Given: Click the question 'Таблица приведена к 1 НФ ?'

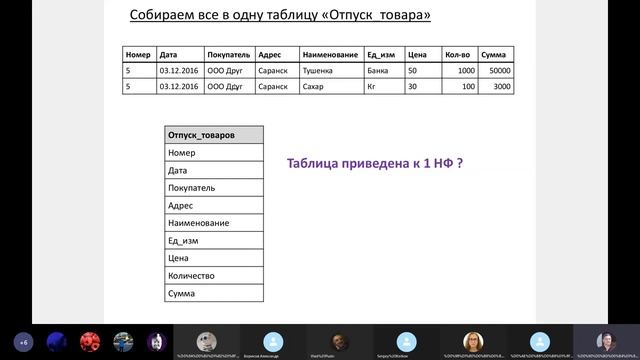Looking at the screenshot, I should [x=375, y=163].
